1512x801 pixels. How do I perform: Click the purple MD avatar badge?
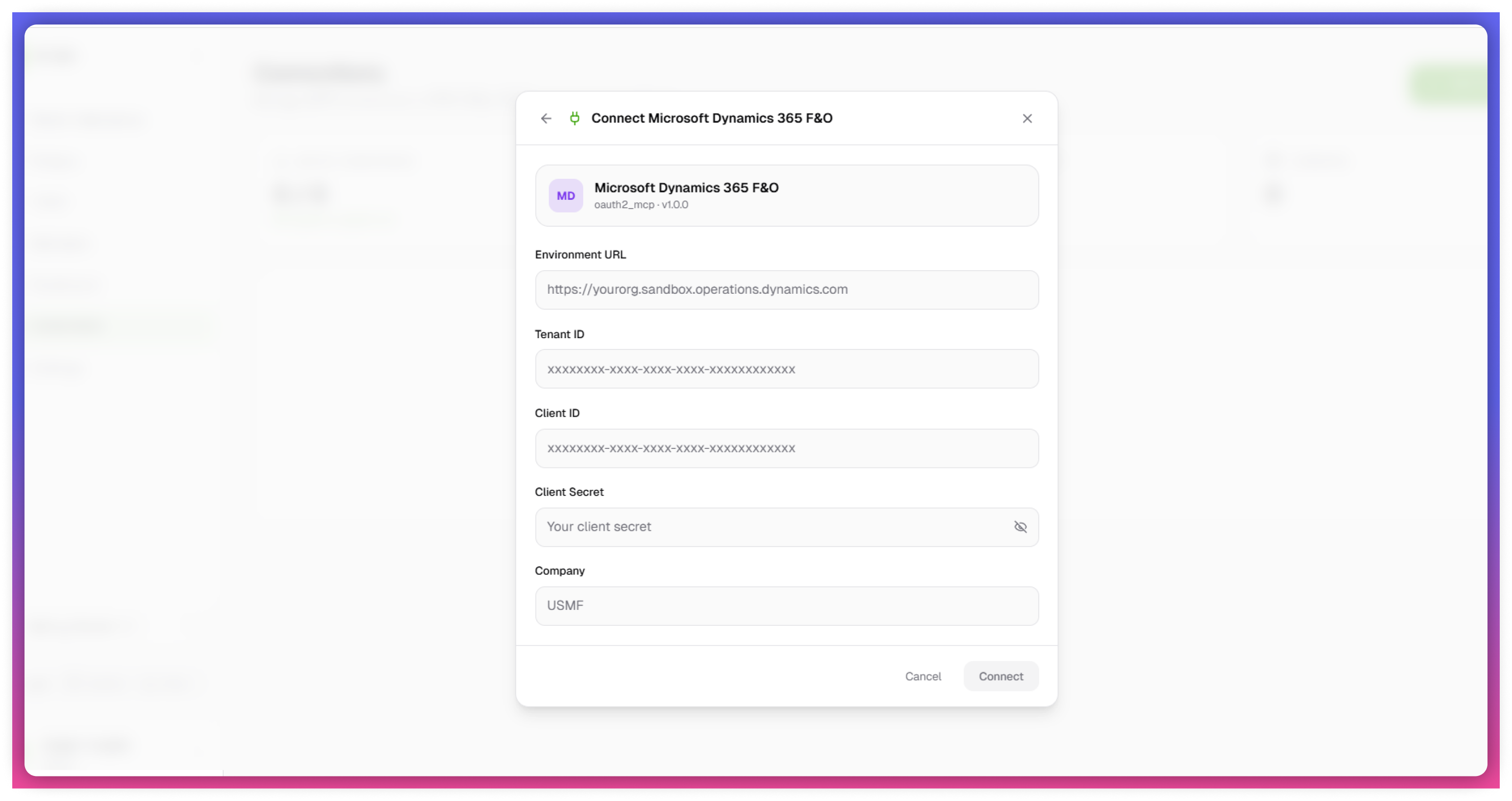565,196
